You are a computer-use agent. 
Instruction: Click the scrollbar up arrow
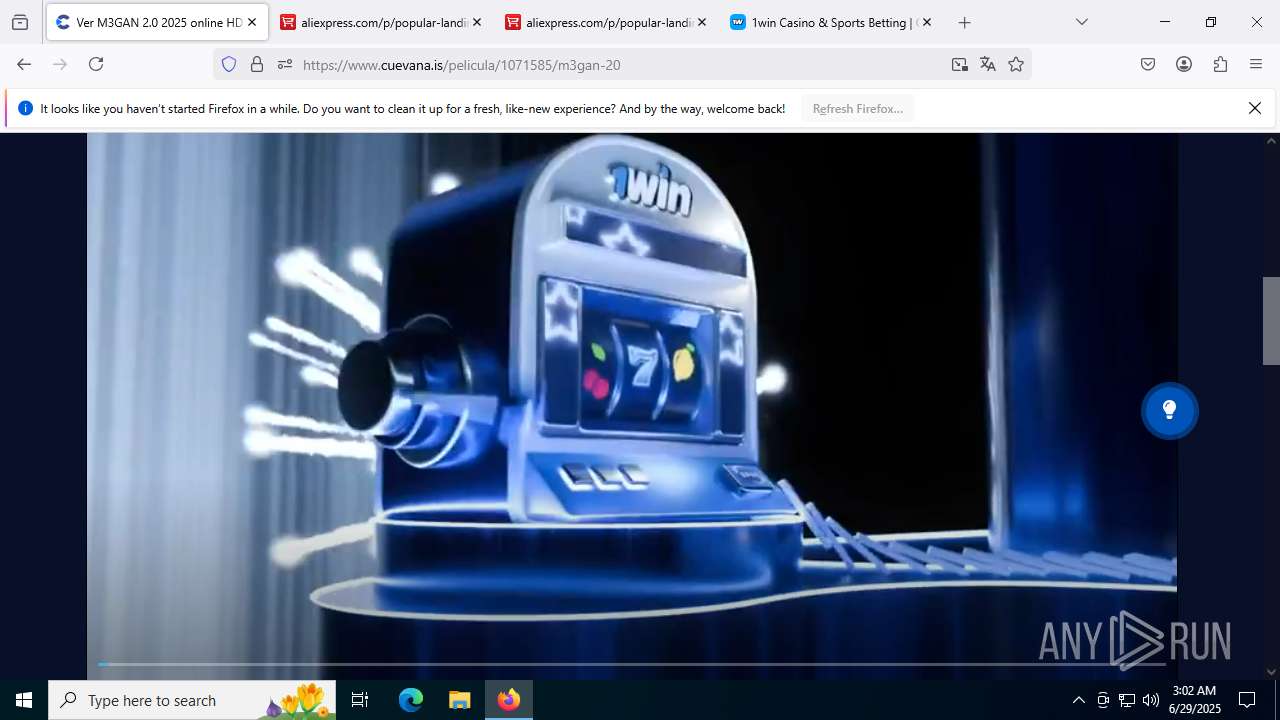(1271, 141)
